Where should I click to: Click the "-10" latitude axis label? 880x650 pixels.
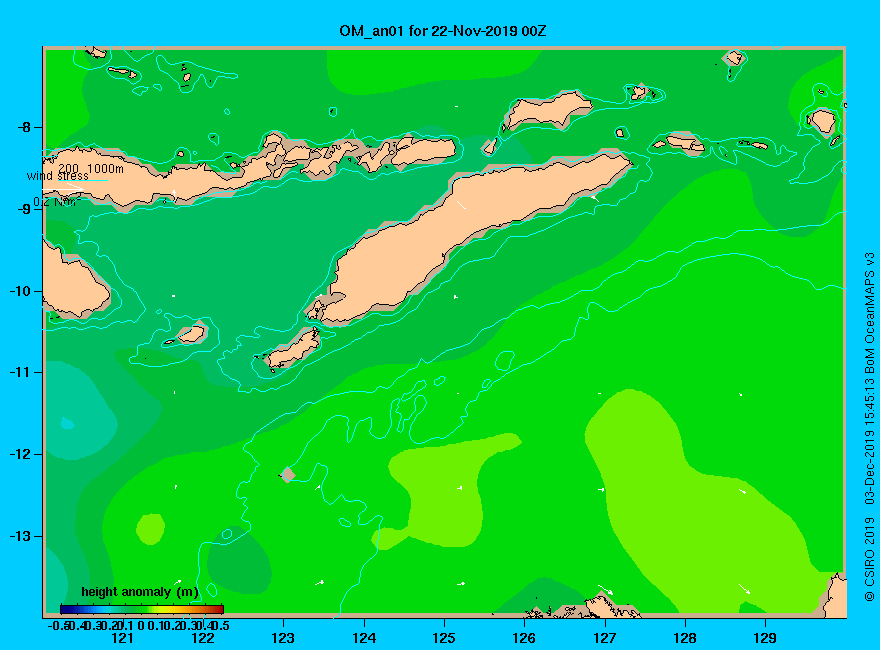tap(20, 291)
